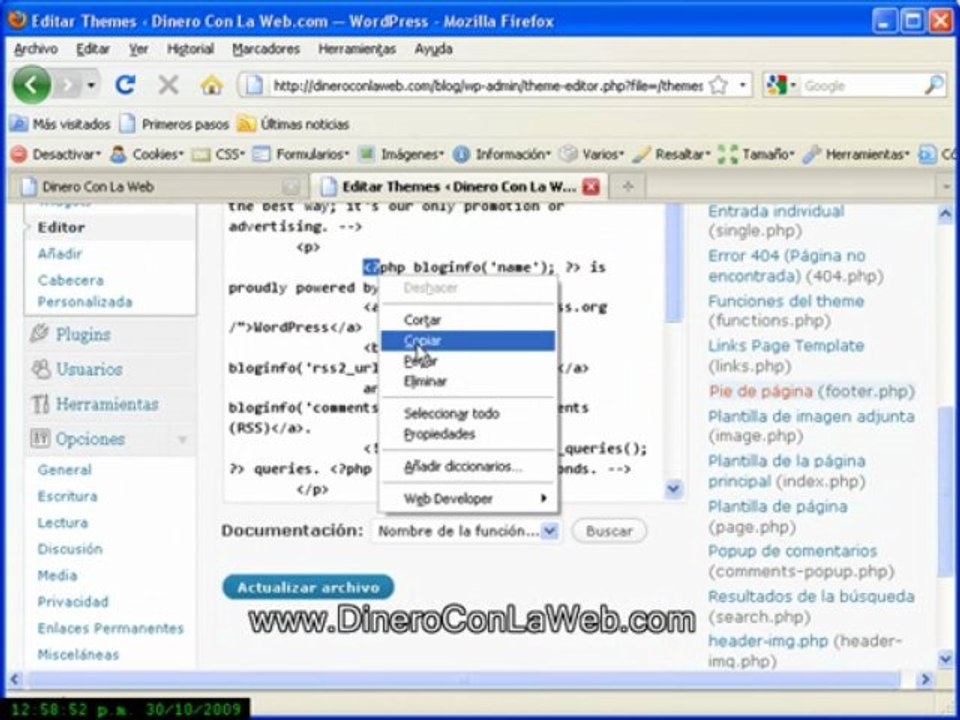This screenshot has width=960, height=720.
Task: Open the Editar menu
Action: (x=93, y=49)
